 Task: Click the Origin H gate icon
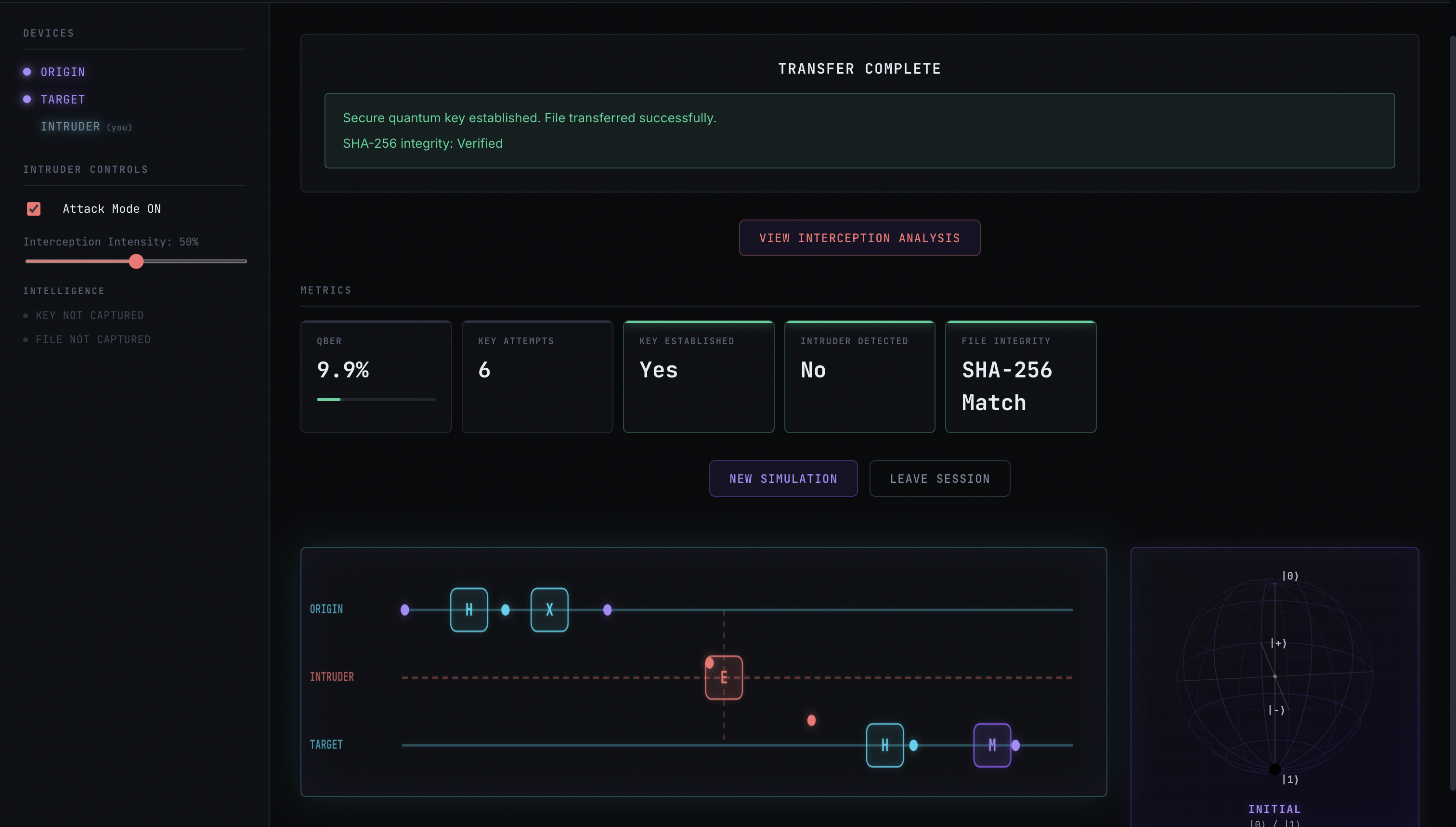[468, 609]
